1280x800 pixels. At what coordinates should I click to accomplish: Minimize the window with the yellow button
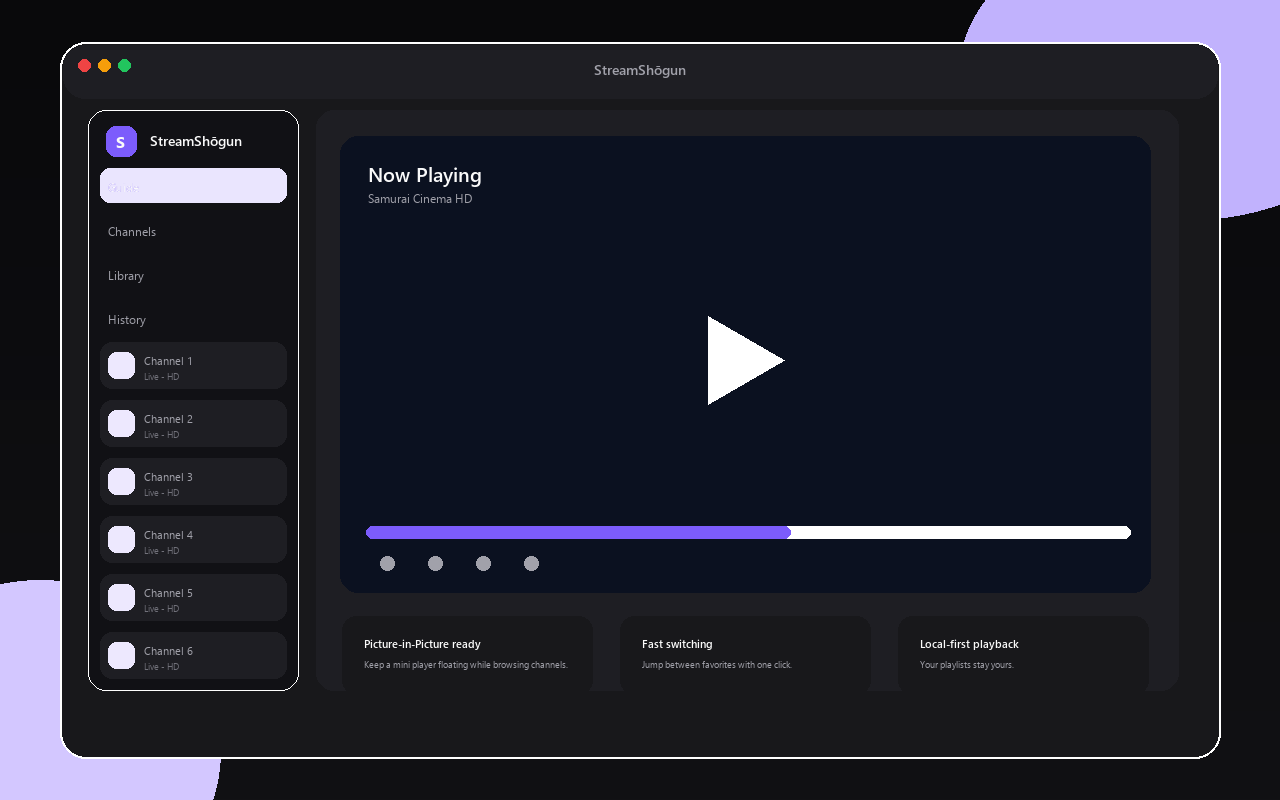(x=105, y=66)
